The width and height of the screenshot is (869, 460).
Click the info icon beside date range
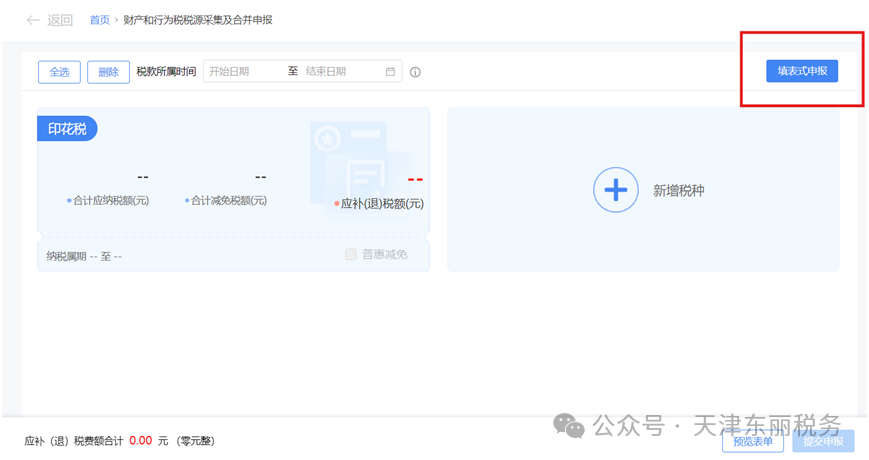pyautogui.click(x=415, y=72)
